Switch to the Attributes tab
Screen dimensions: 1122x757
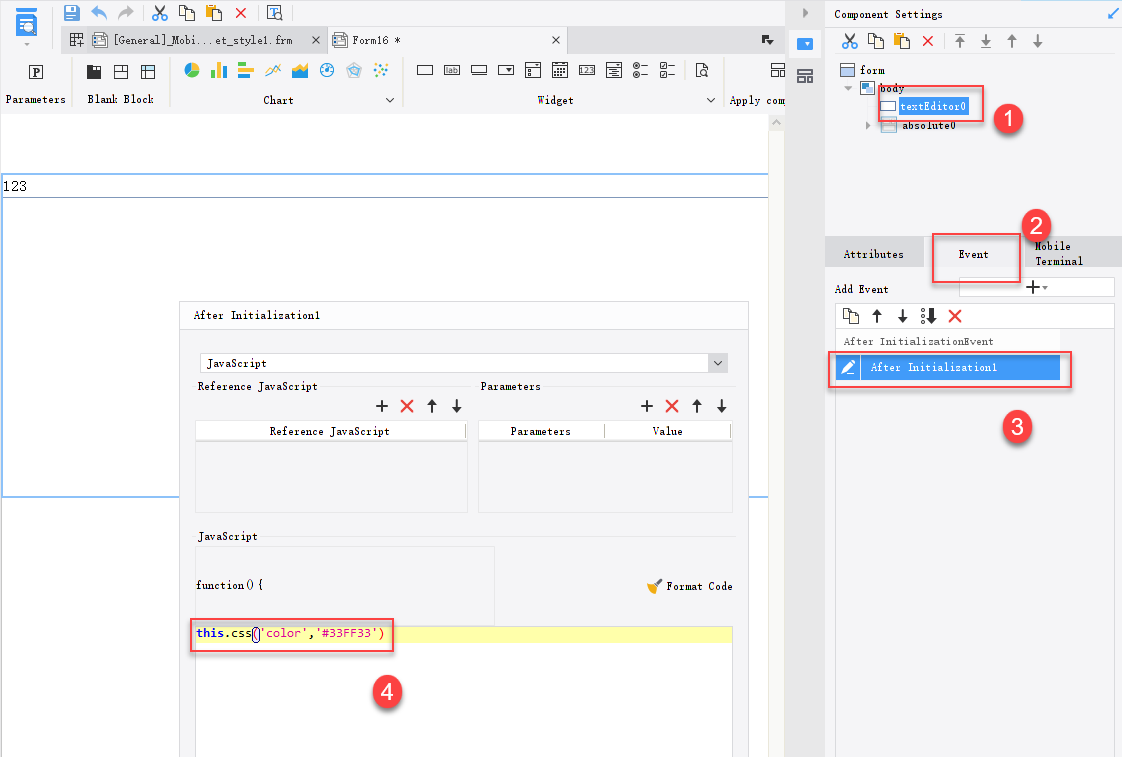click(x=874, y=254)
